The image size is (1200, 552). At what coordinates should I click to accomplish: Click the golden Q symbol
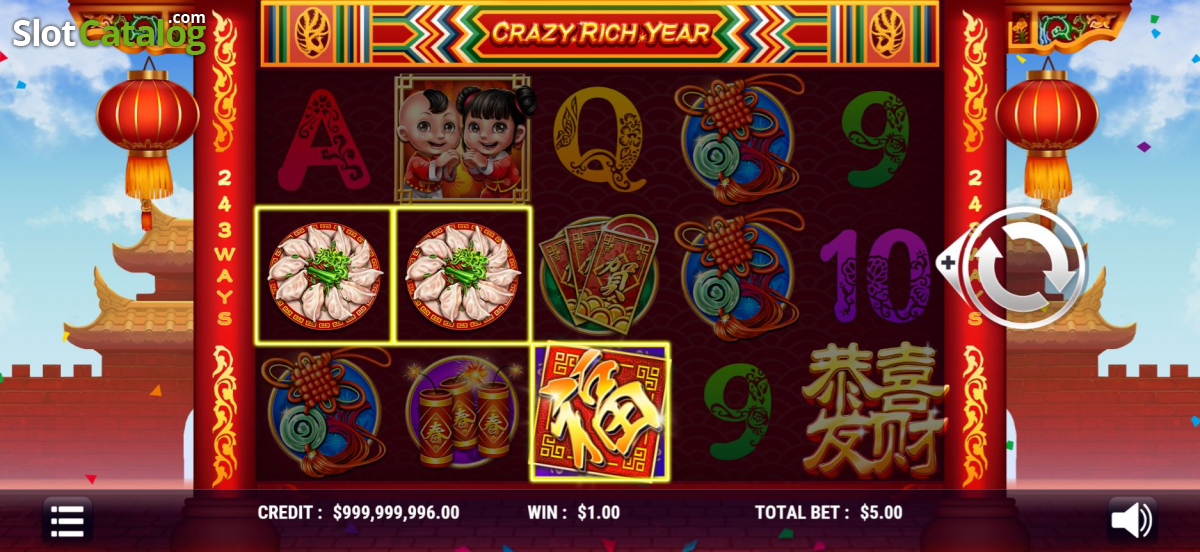coord(600,138)
